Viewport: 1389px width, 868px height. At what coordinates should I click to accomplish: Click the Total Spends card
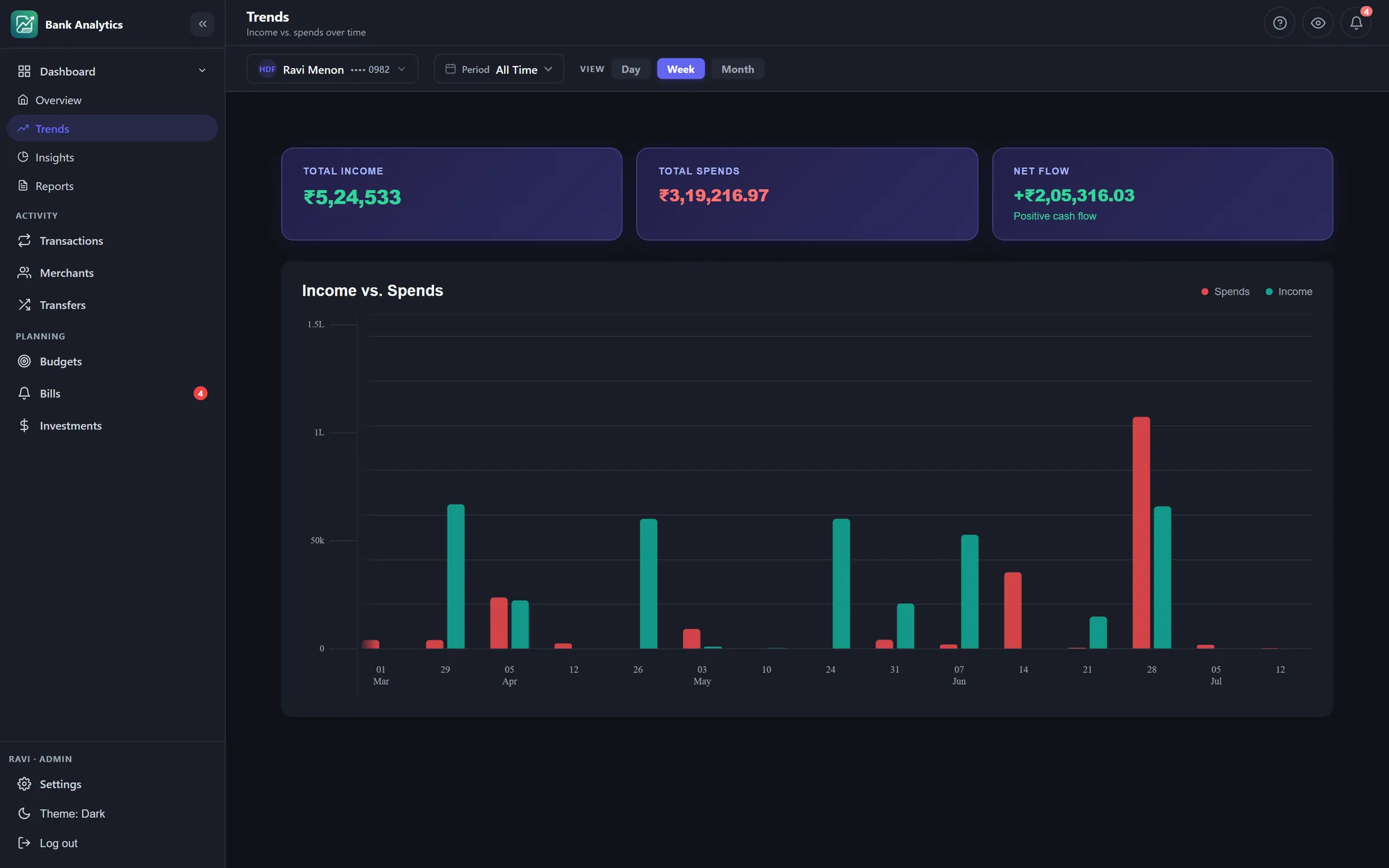[x=807, y=194]
